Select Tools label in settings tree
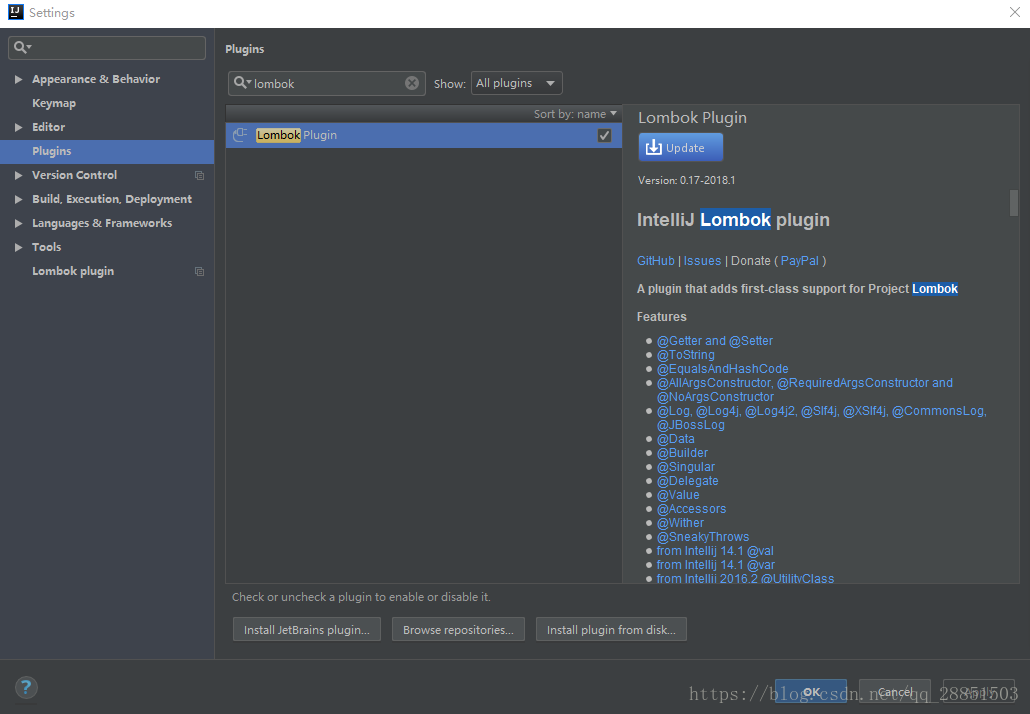 coord(47,247)
